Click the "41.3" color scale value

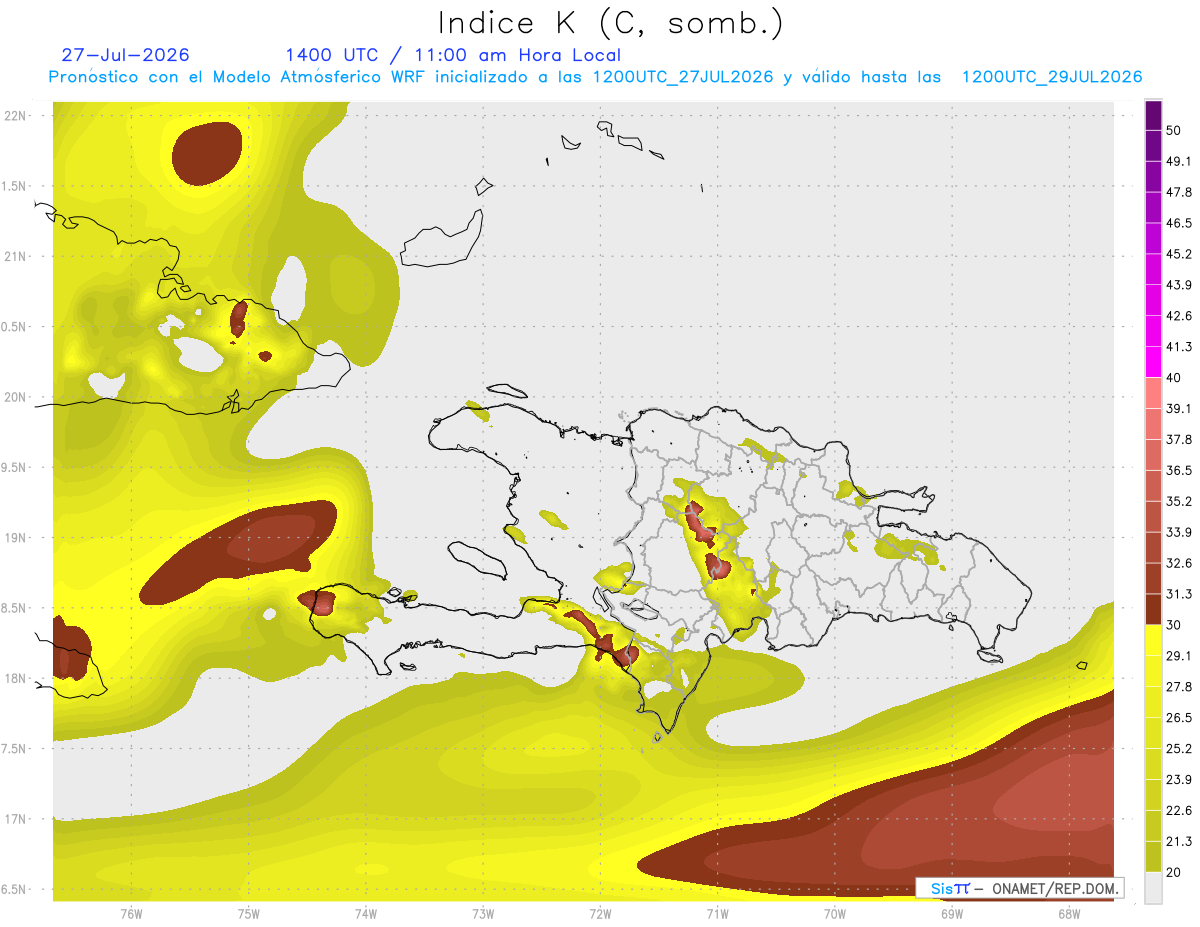[1179, 347]
